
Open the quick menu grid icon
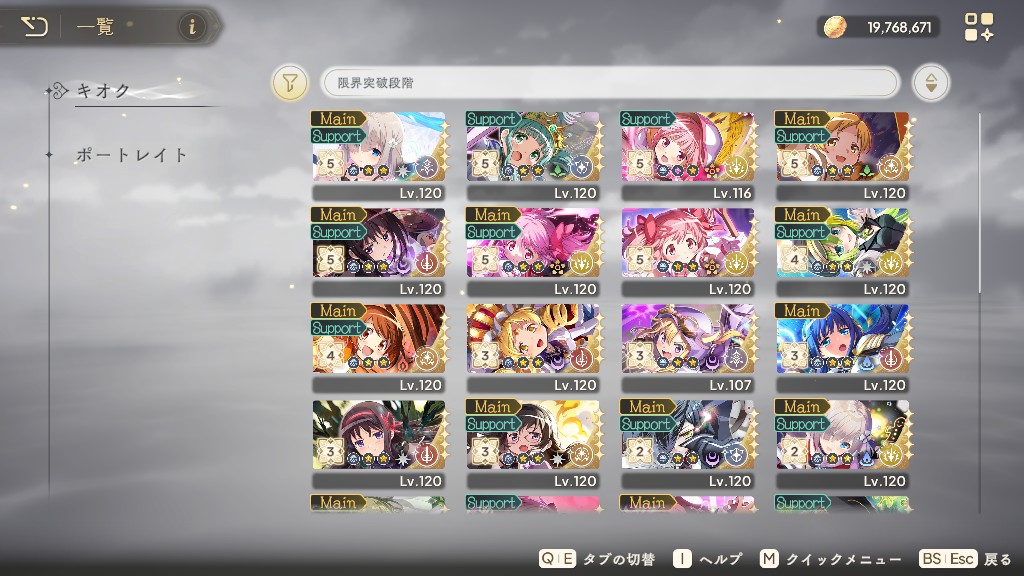click(x=978, y=27)
